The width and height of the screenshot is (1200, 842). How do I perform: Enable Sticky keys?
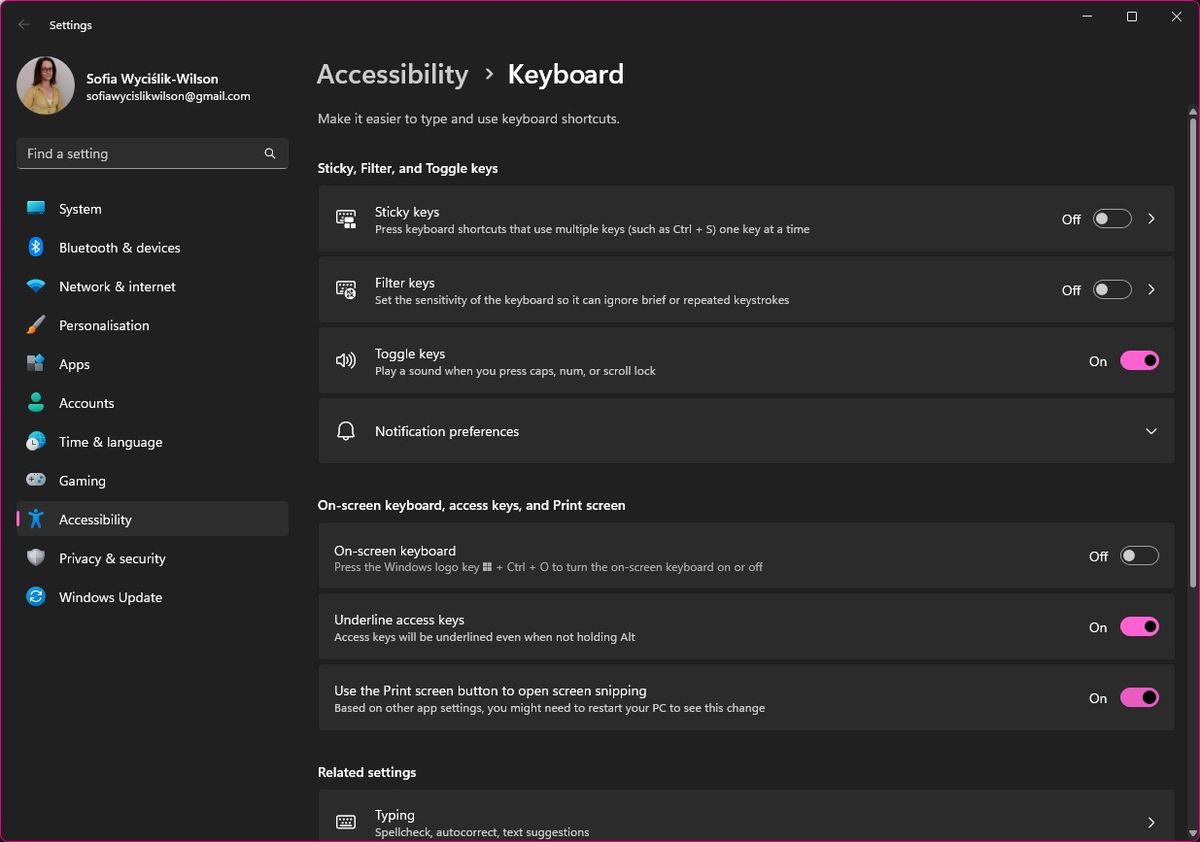pyautogui.click(x=1111, y=219)
